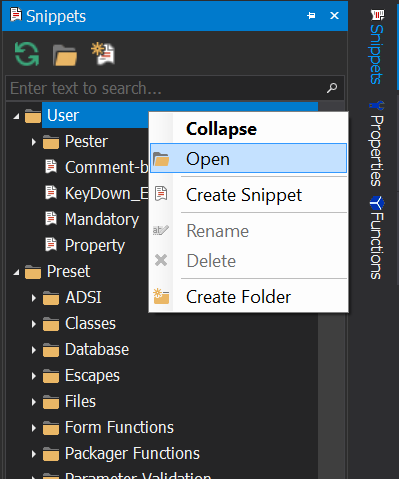Open snippets folder via toolbar folder icon
The image size is (399, 479).
pos(65,55)
